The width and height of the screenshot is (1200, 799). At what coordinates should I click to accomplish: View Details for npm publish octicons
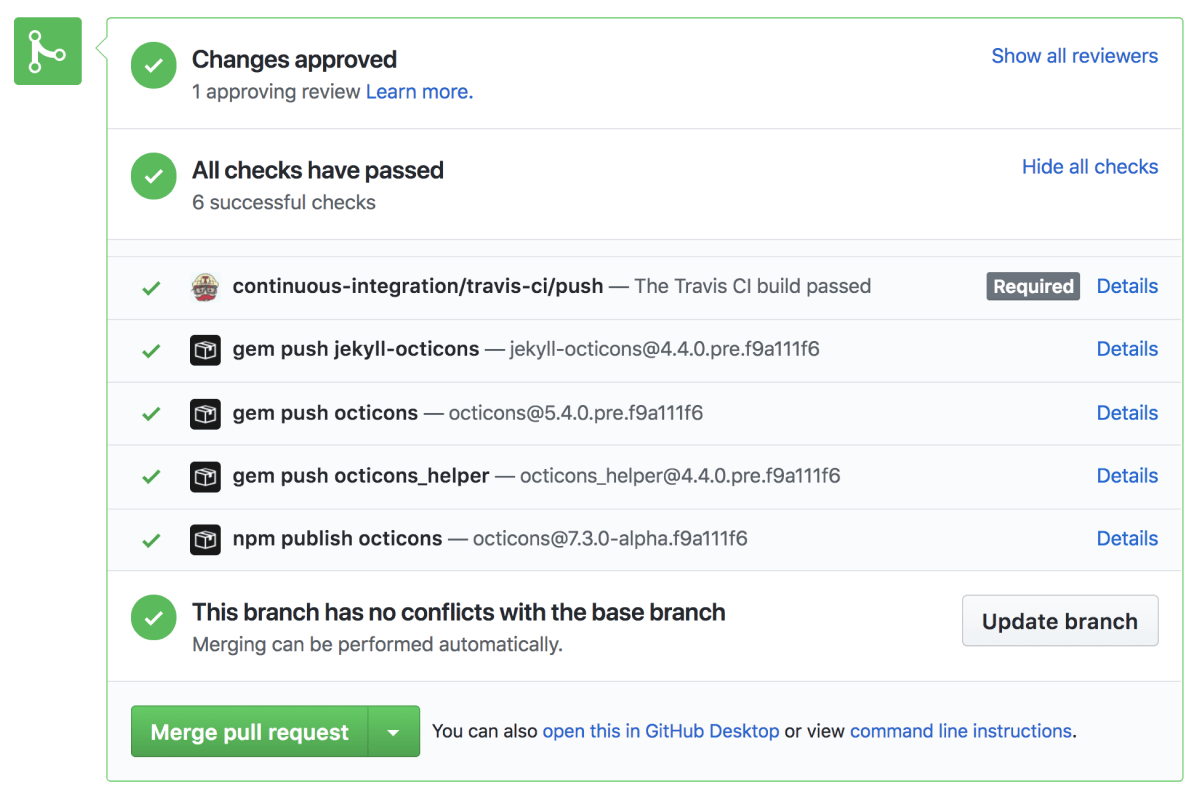click(1127, 538)
